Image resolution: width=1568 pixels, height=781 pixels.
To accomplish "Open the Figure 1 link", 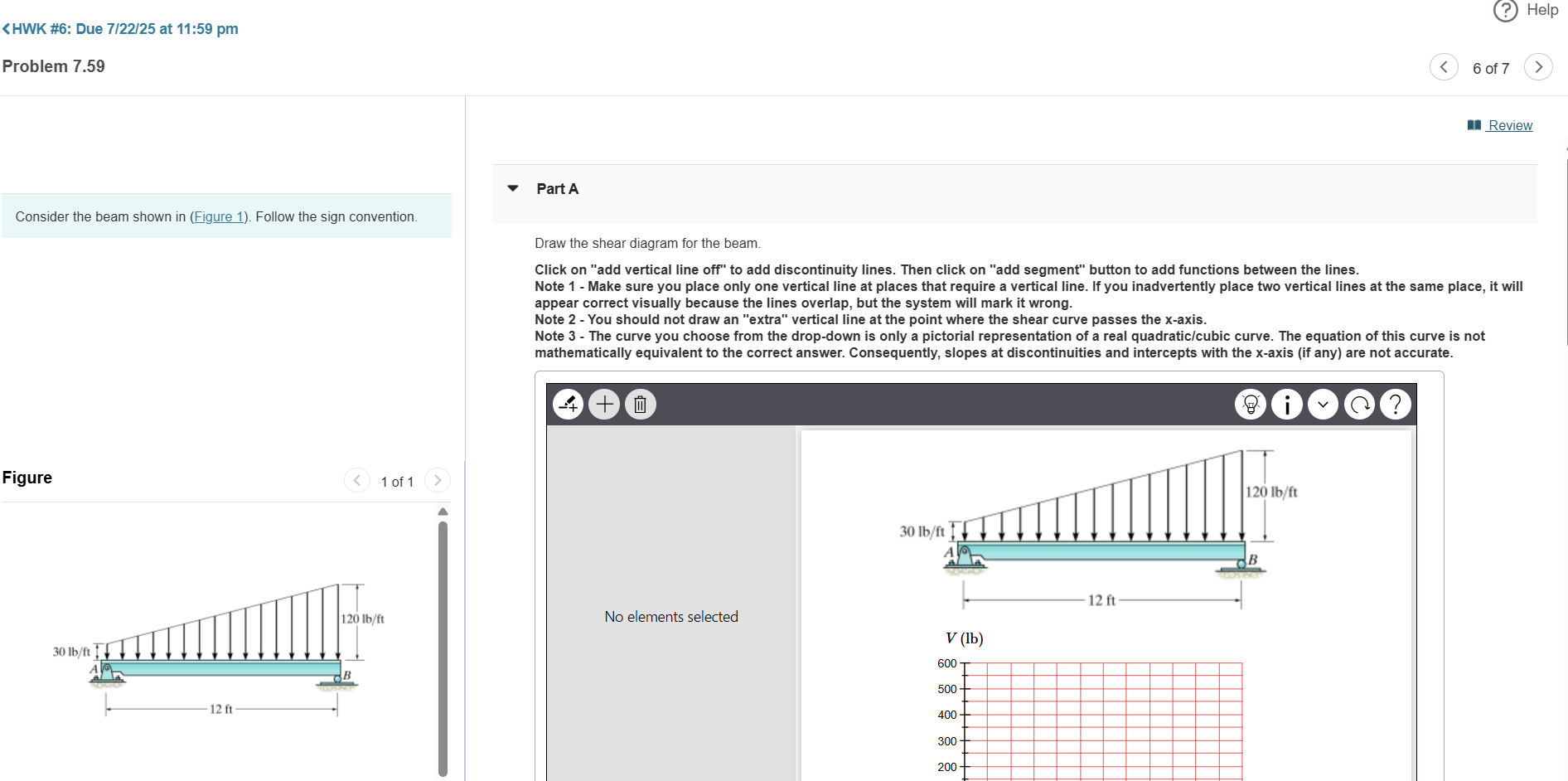I will coord(219,216).
